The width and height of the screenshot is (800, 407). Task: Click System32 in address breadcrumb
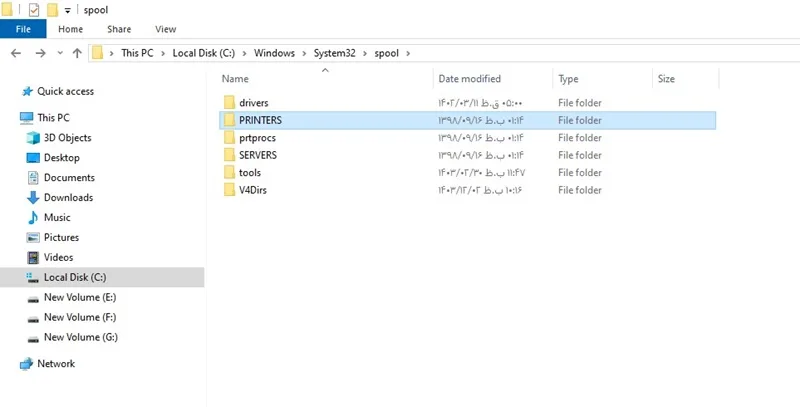click(334, 53)
